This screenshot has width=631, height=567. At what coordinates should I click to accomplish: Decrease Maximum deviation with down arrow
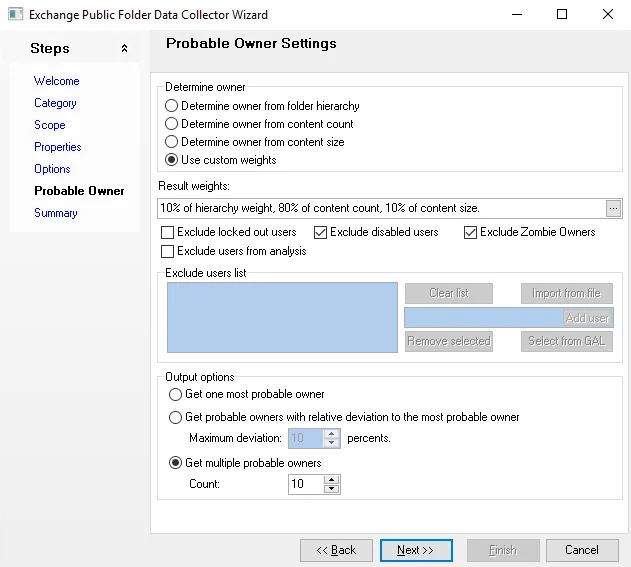332,443
